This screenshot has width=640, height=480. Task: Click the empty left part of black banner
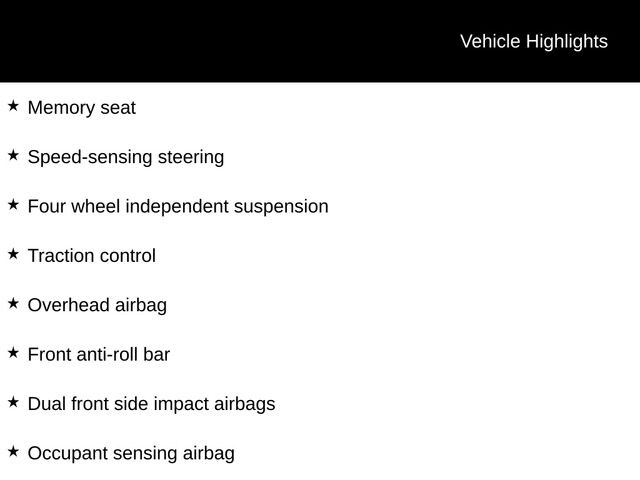(x=150, y=41)
